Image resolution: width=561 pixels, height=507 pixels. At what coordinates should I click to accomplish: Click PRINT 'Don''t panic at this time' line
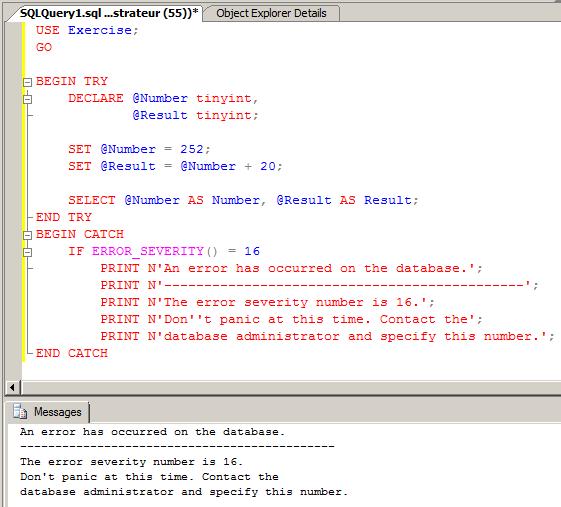pos(292,319)
